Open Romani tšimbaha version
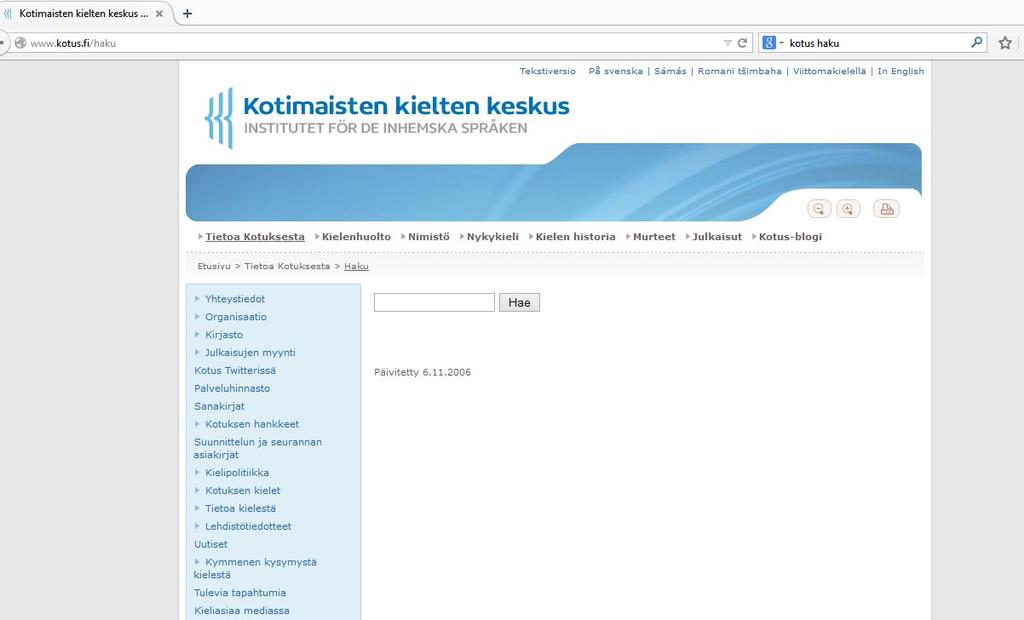Screen dimensions: 1024x620 739,71
